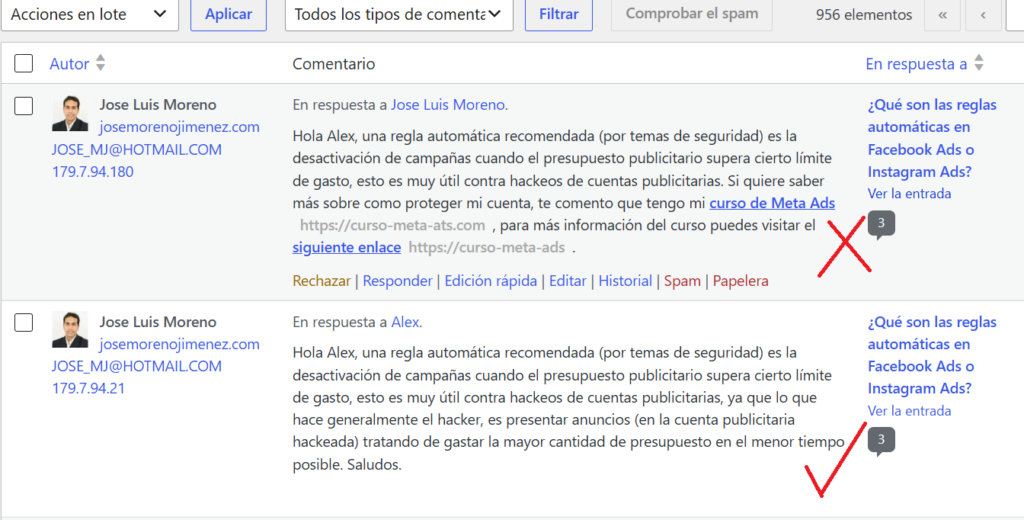Click author avatar in first comment row
Viewport: 1024px width, 520px height.
tap(70, 114)
